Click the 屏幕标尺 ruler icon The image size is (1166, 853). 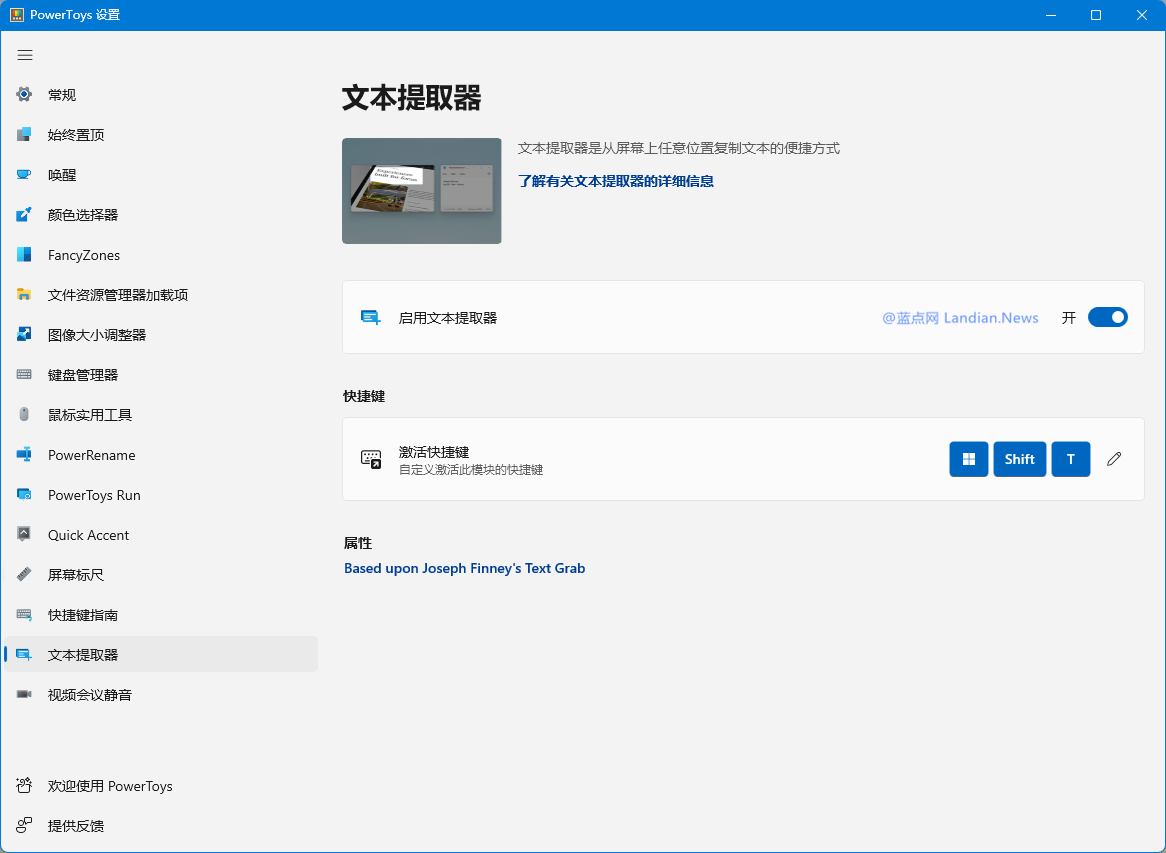point(24,575)
